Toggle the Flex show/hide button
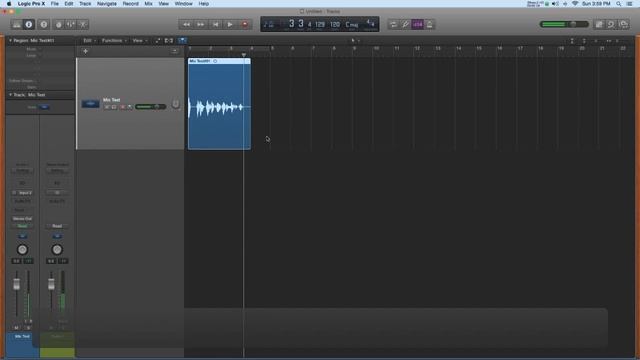 pyautogui.click(x=169, y=40)
